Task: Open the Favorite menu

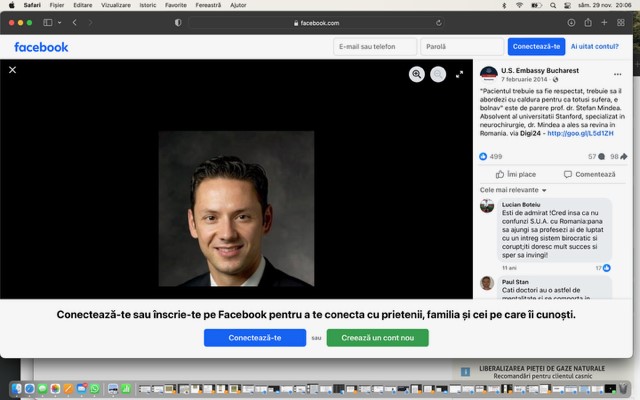Action: point(176,5)
